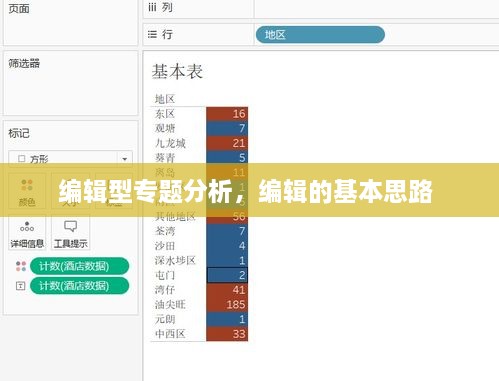Open the 工具提示 tooltip card
The height and width of the screenshot is (381, 499).
[70, 234]
